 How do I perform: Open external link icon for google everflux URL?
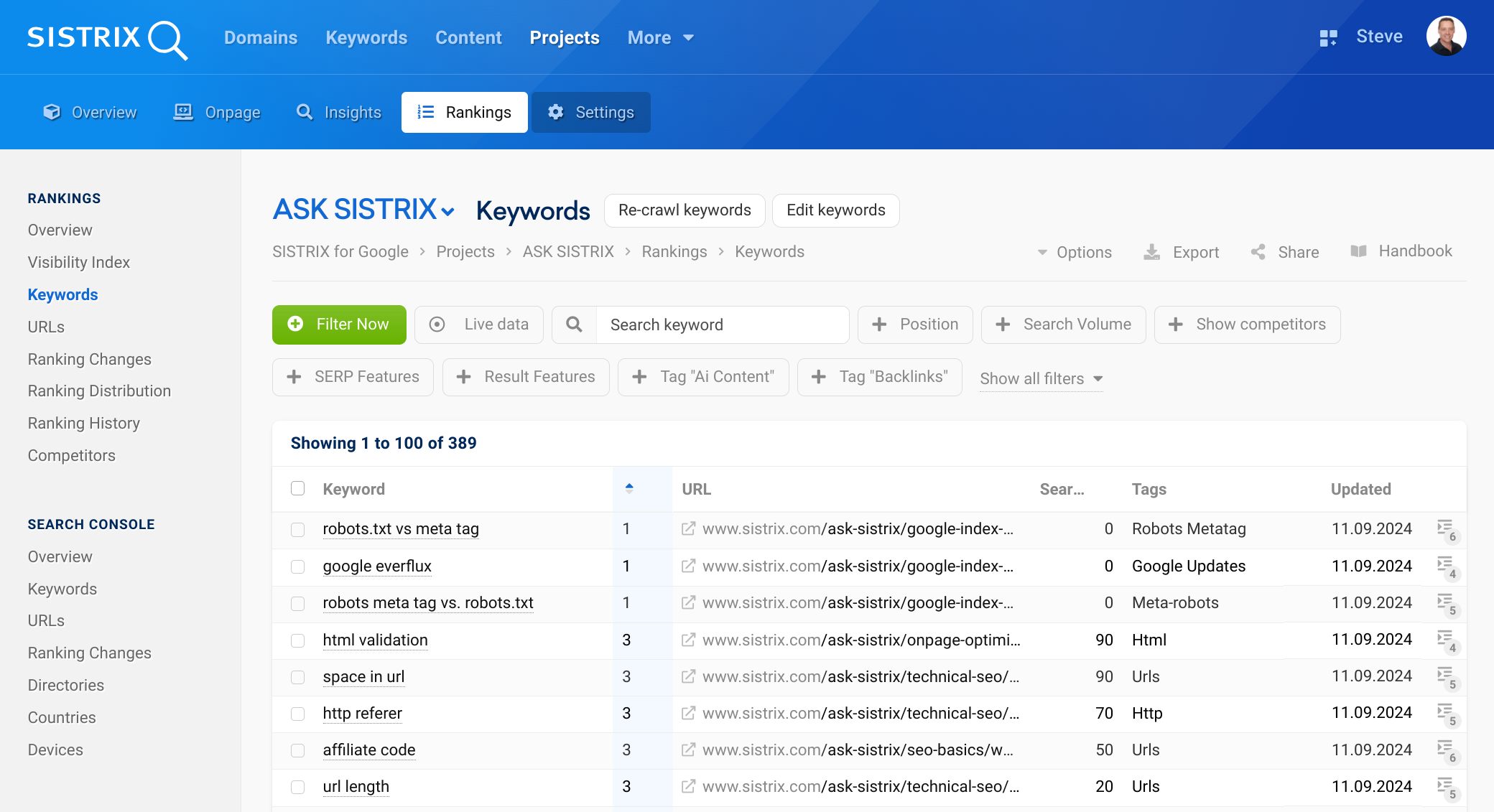[x=688, y=566]
